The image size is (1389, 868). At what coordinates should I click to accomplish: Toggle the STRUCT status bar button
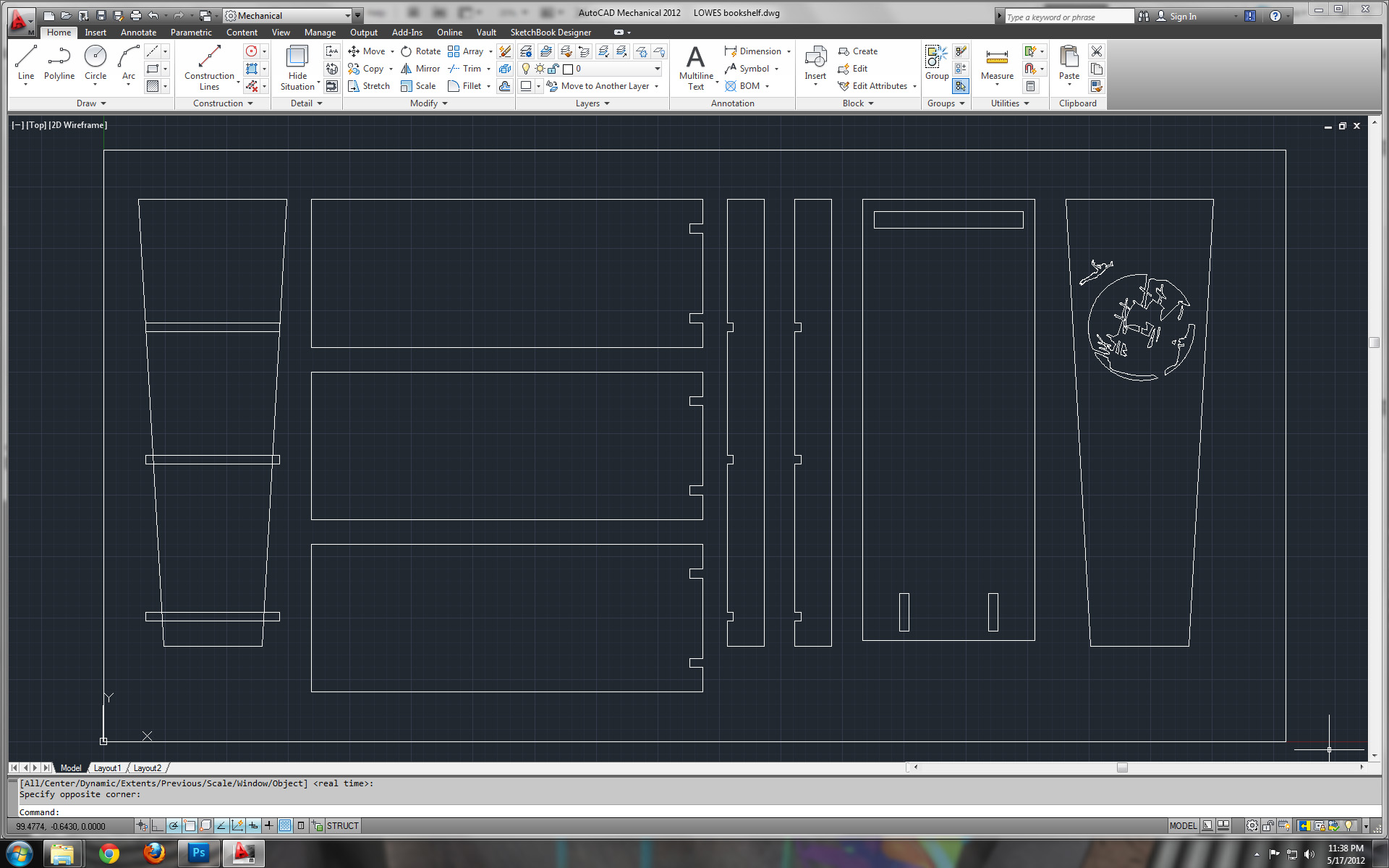pyautogui.click(x=342, y=825)
